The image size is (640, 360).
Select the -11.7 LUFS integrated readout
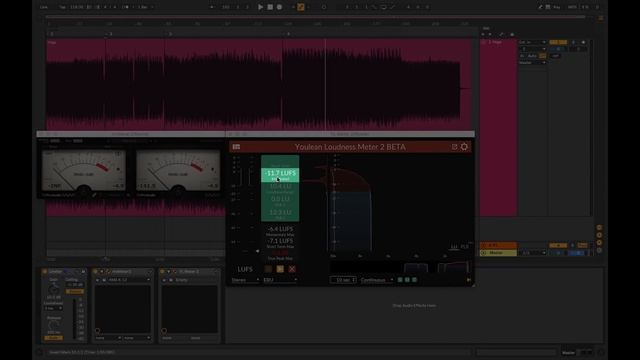pos(280,175)
